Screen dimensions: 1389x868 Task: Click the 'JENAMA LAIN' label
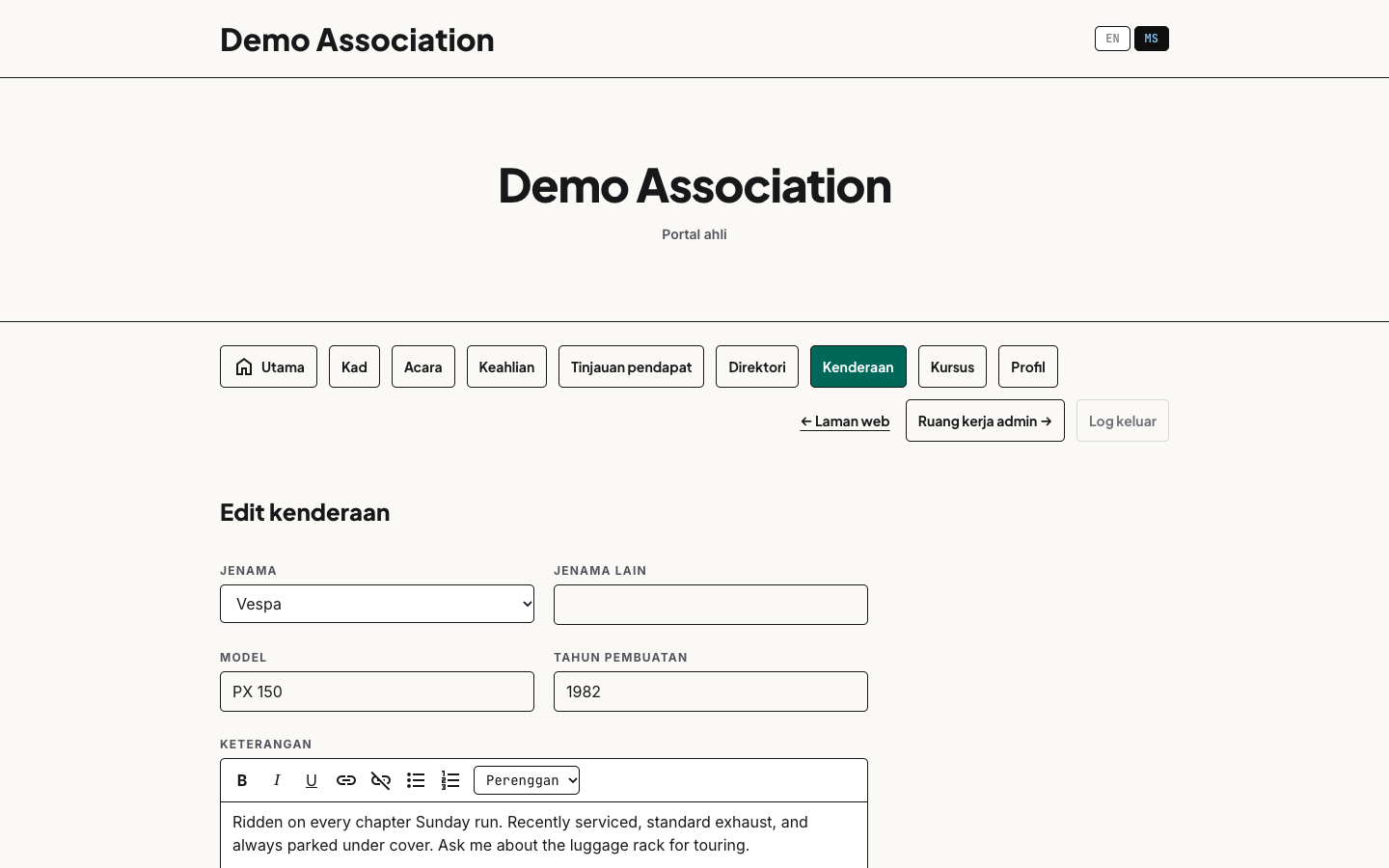click(x=600, y=571)
